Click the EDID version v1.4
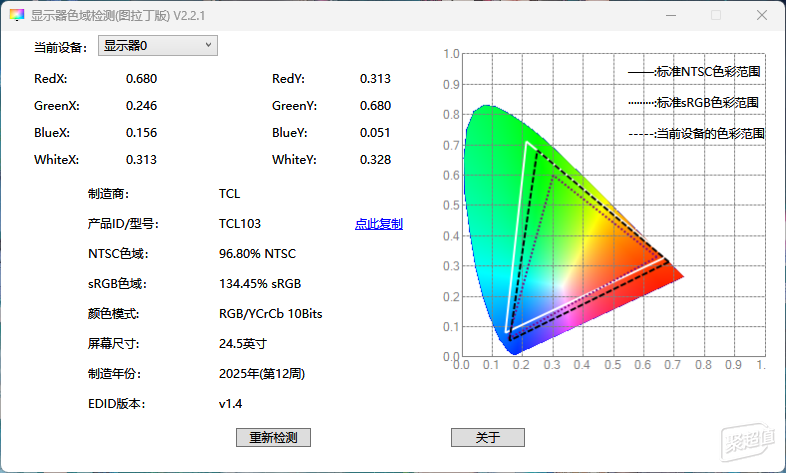 click(230, 404)
